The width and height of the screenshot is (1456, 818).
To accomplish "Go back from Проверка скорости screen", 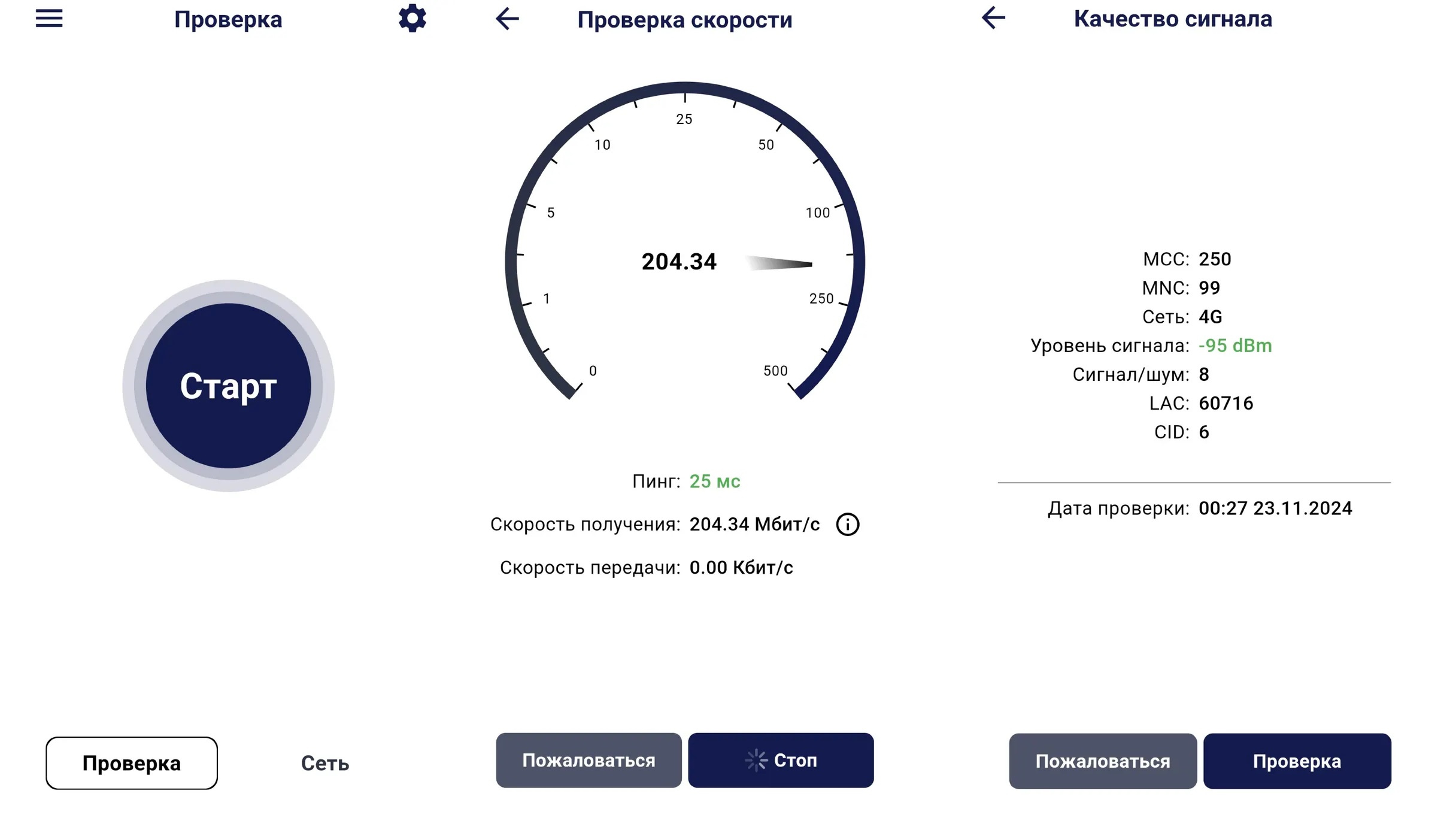I will pos(507,19).
